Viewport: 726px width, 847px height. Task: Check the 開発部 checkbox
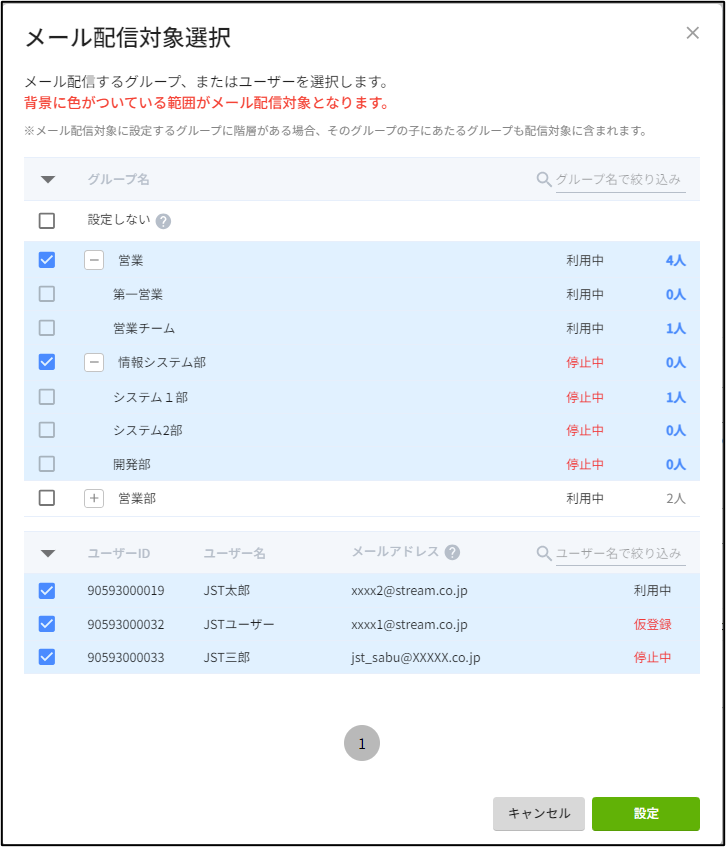[x=47, y=464]
